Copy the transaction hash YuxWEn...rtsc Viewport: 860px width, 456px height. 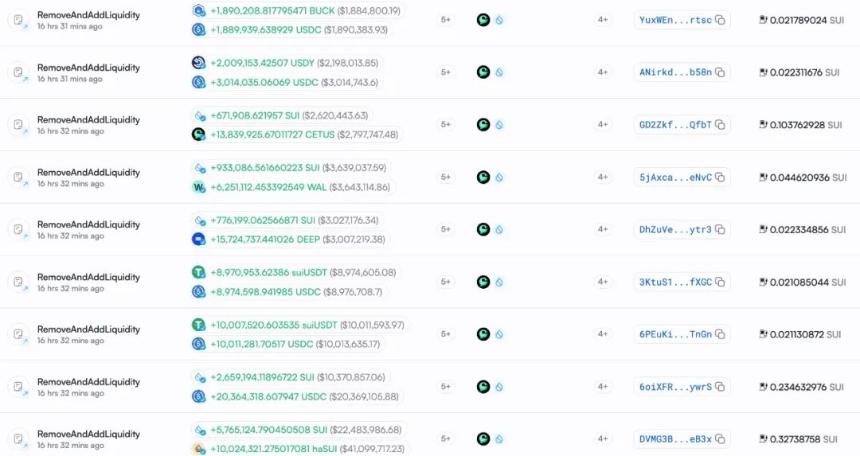coord(721,20)
